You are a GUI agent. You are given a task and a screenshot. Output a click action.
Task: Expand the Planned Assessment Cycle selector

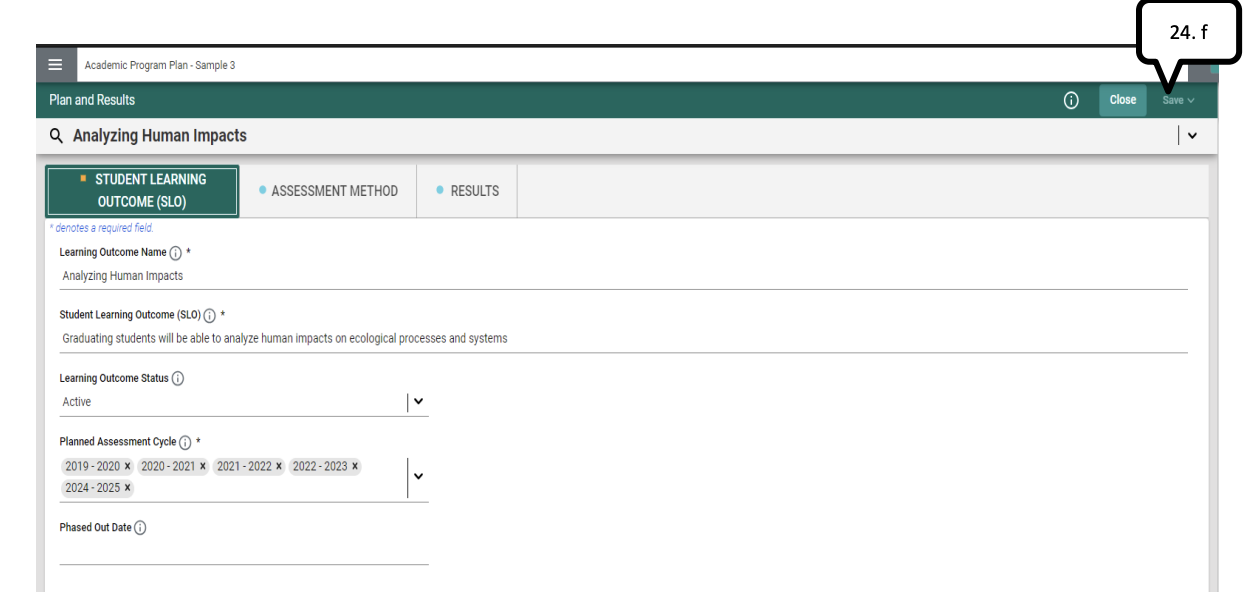click(418, 477)
